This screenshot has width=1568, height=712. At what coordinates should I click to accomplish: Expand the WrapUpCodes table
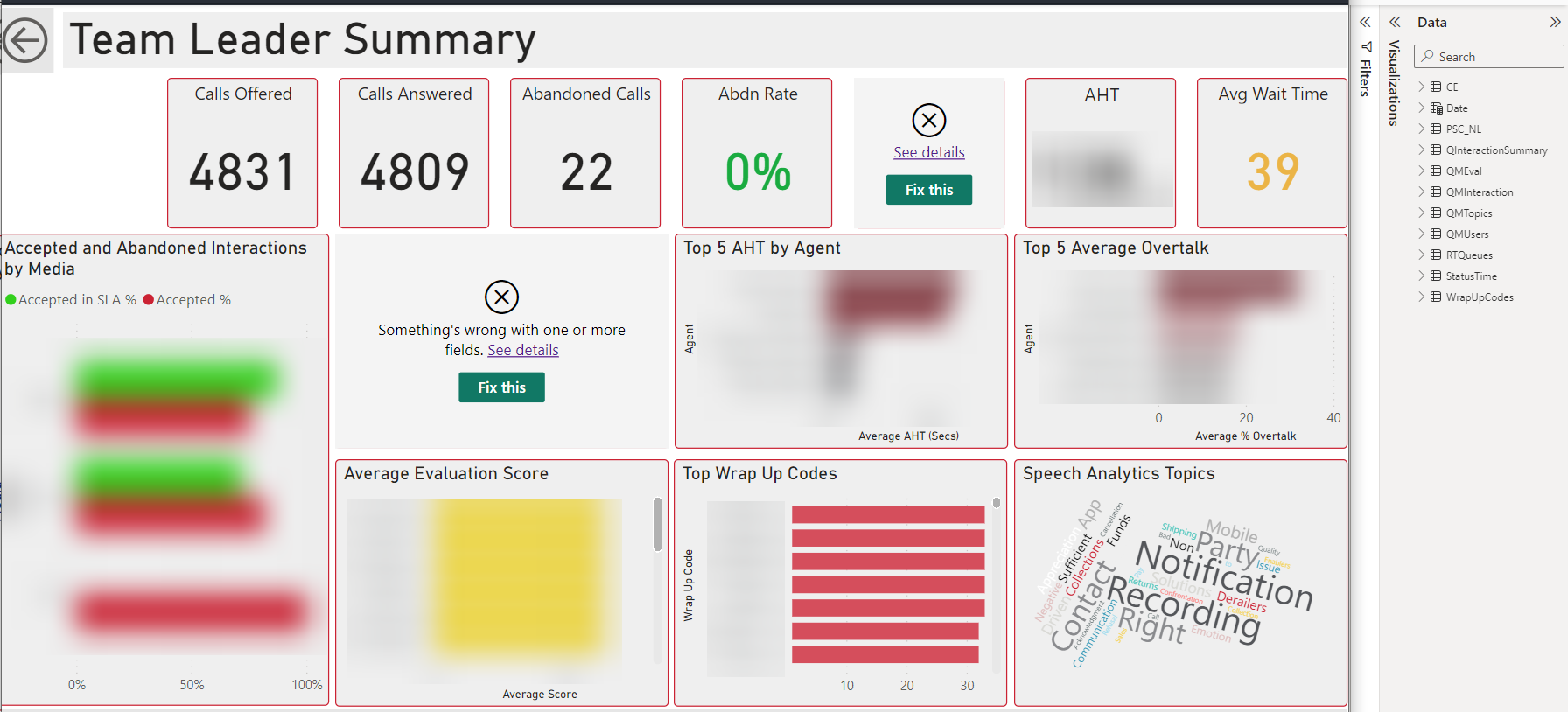(x=1422, y=297)
